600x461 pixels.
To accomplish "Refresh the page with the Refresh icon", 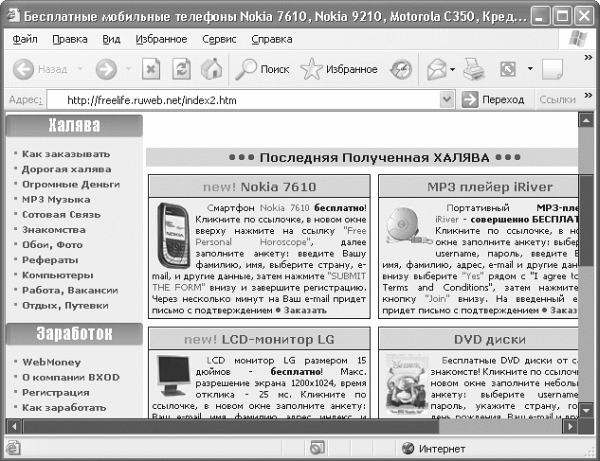I will click(181, 69).
